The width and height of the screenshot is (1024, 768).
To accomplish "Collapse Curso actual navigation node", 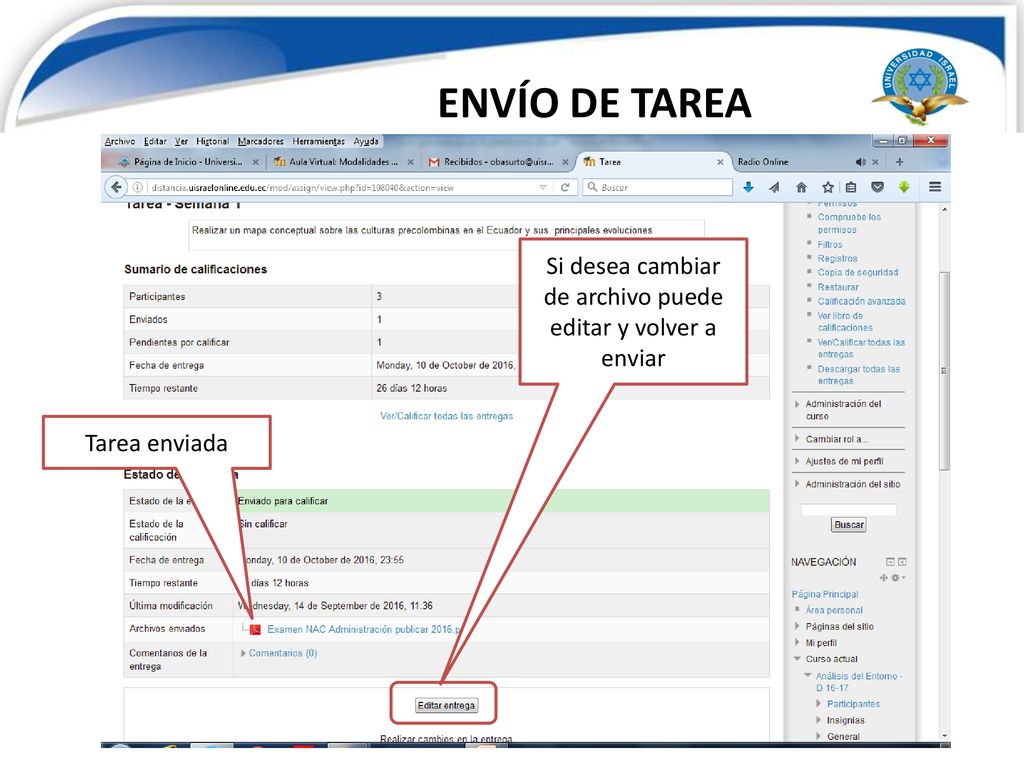I will pyautogui.click(x=797, y=659).
